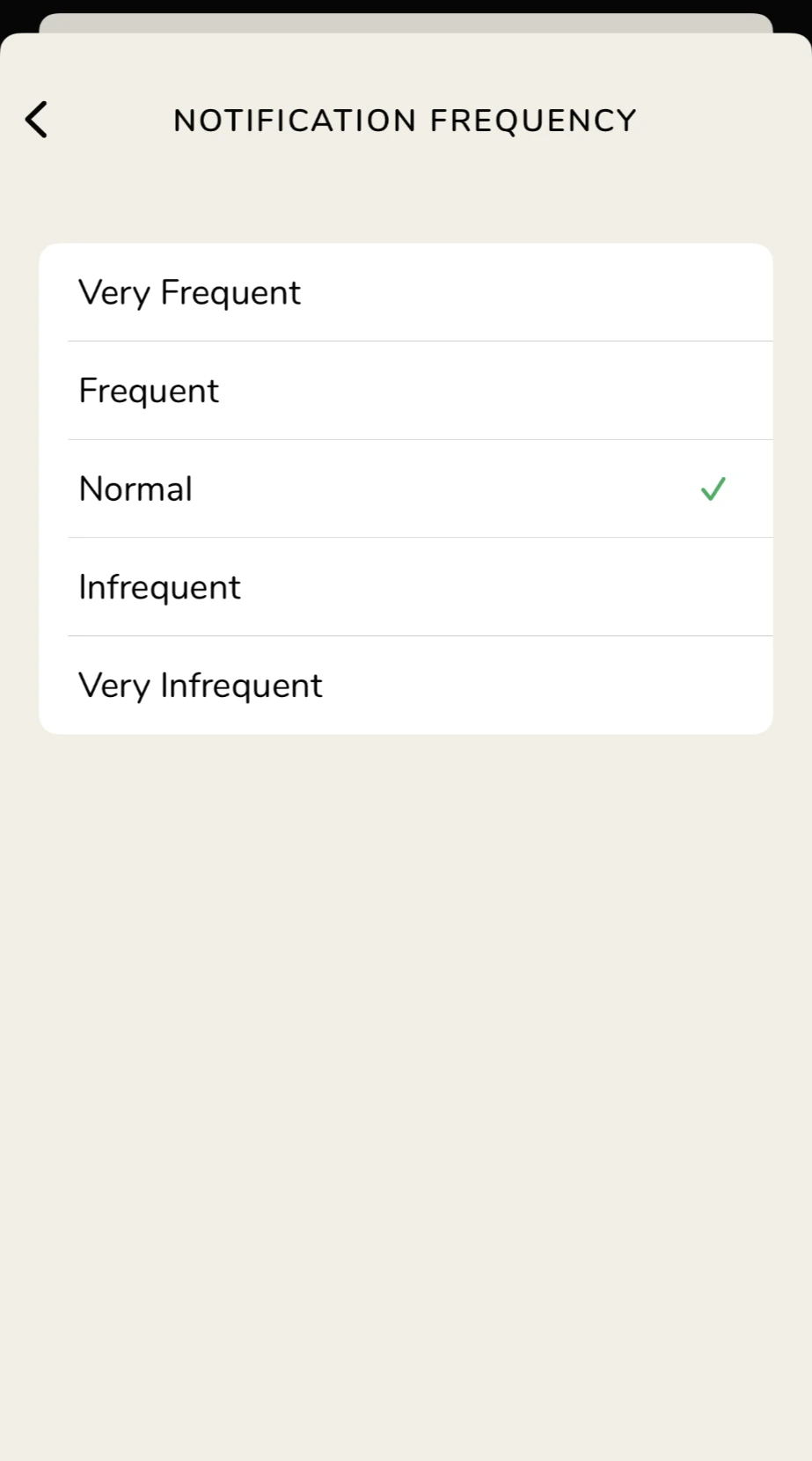Set frequency to Very Infrequent
Viewport: 812px width, 1461px height.
click(x=406, y=686)
